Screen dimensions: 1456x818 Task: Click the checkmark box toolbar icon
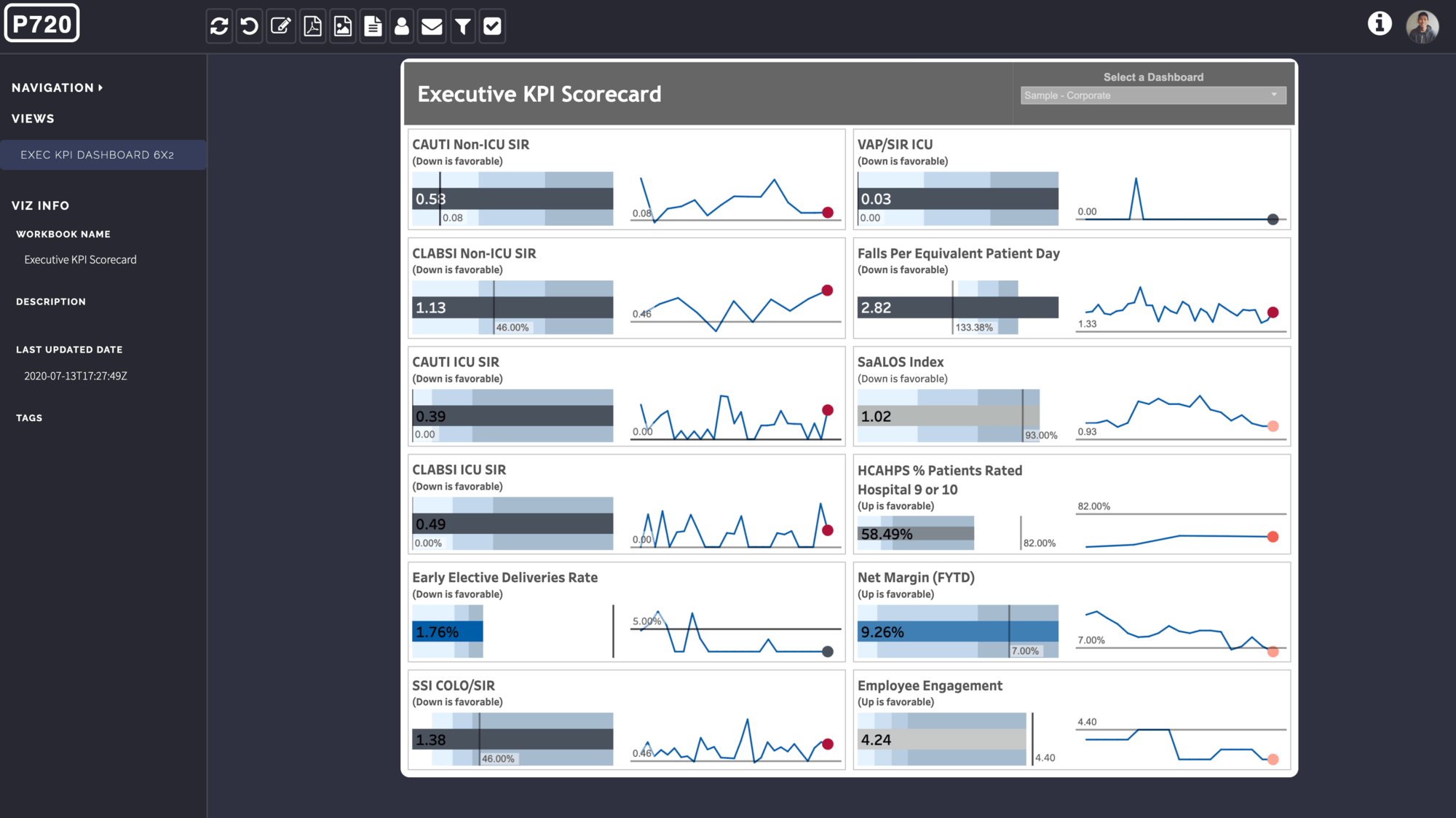coord(493,26)
